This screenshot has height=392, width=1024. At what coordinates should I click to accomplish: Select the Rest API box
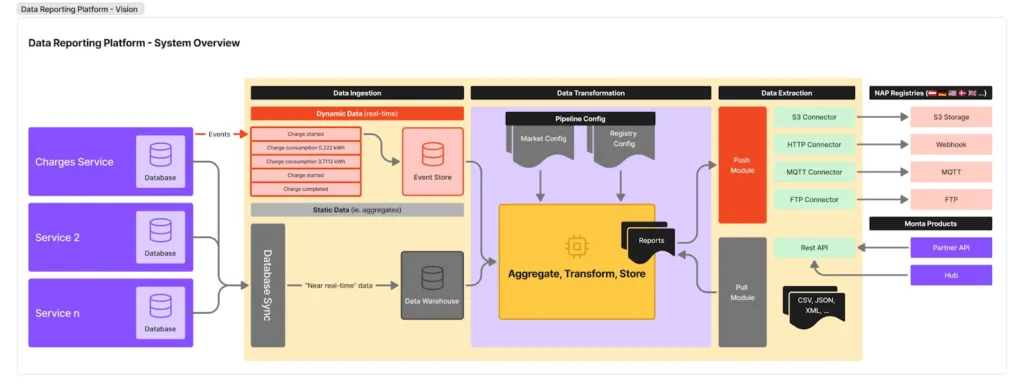(814, 248)
